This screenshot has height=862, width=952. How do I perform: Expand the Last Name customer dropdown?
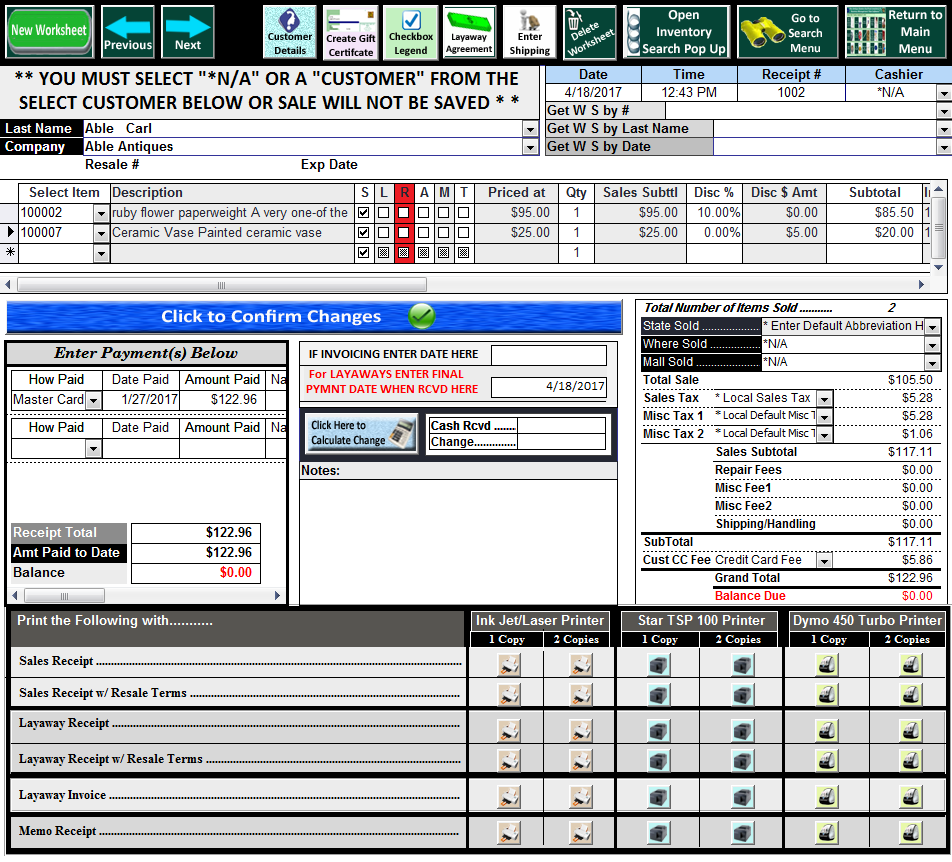[530, 129]
